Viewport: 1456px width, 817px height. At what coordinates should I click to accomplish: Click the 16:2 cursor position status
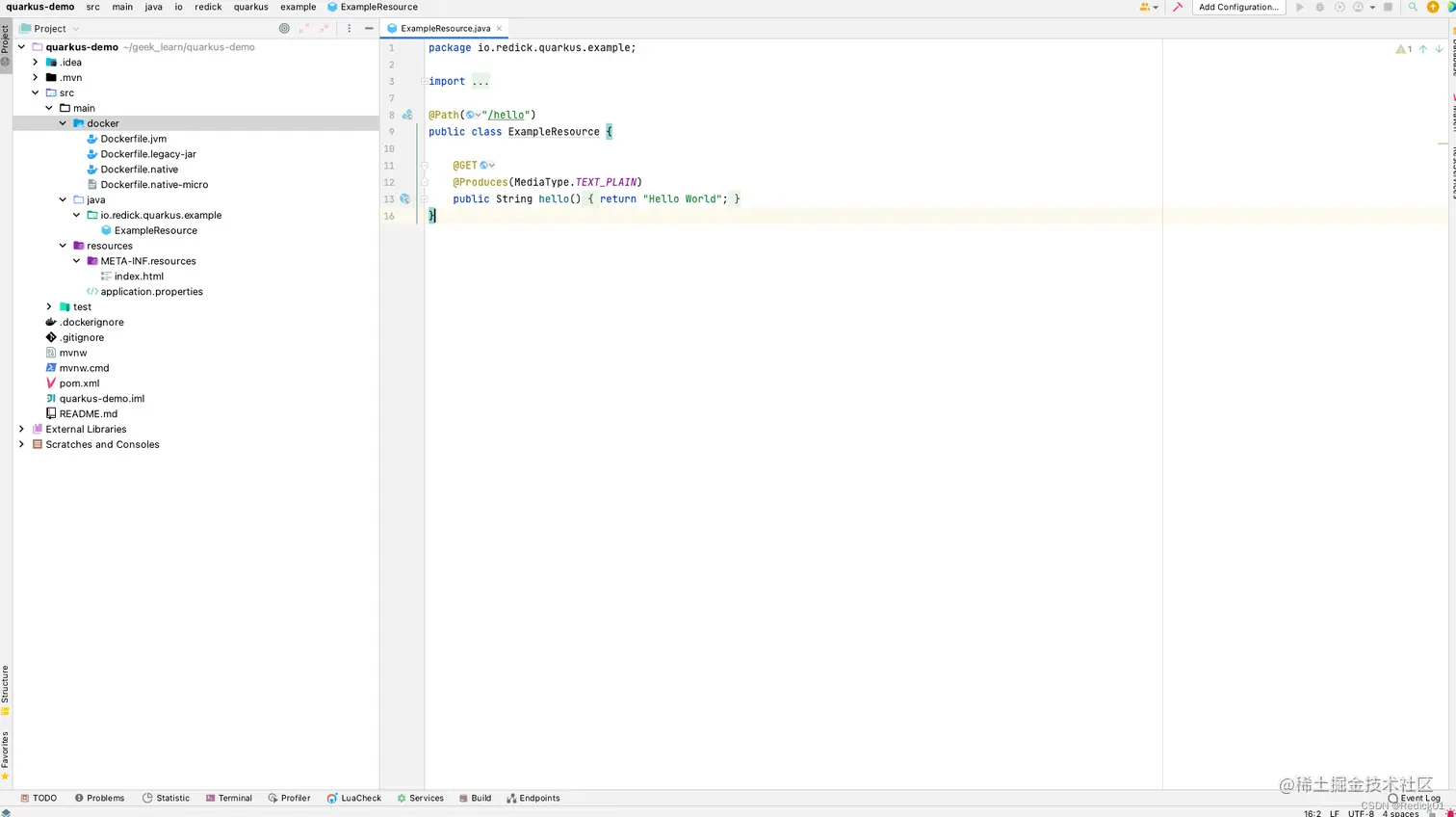click(x=1313, y=813)
